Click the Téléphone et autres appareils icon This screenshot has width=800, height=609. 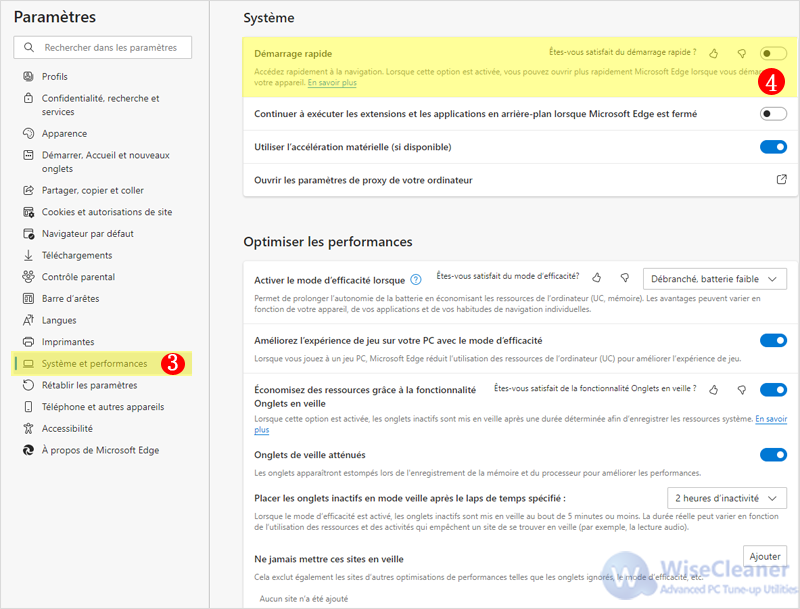pyautogui.click(x=29, y=407)
